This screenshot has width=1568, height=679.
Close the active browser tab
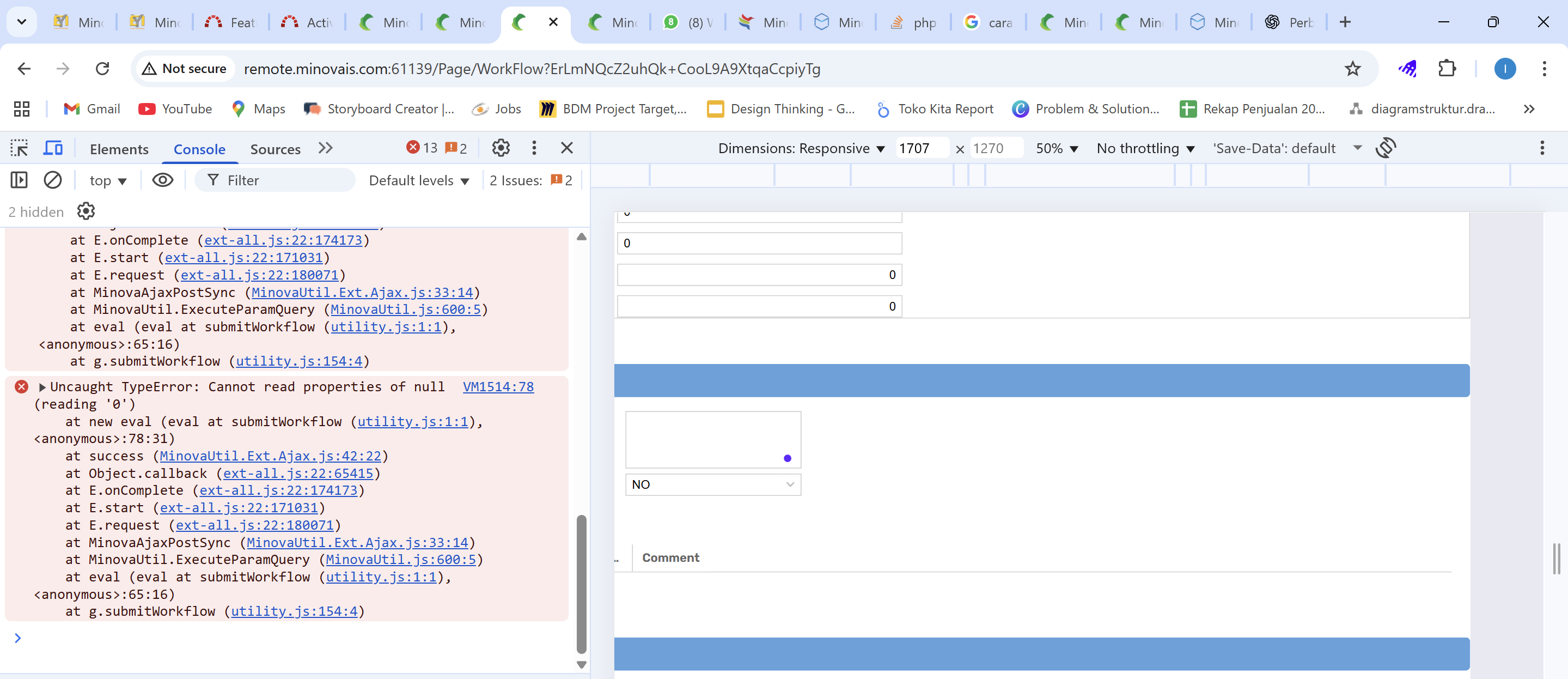coord(553,22)
